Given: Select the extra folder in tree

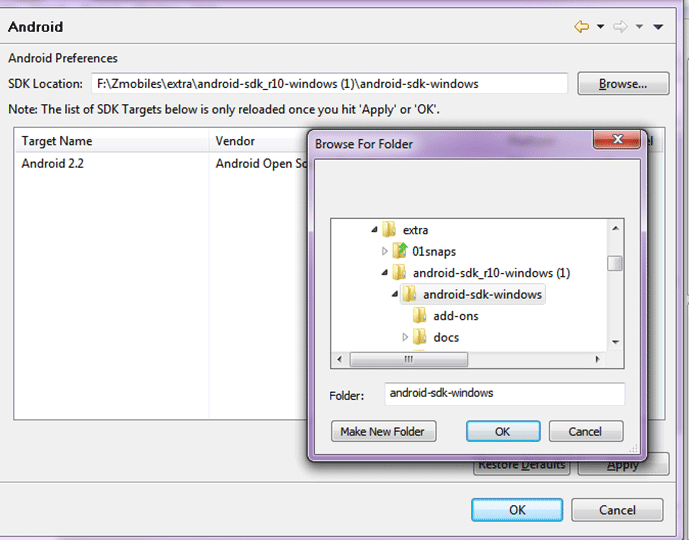Looking at the screenshot, I should (x=415, y=230).
